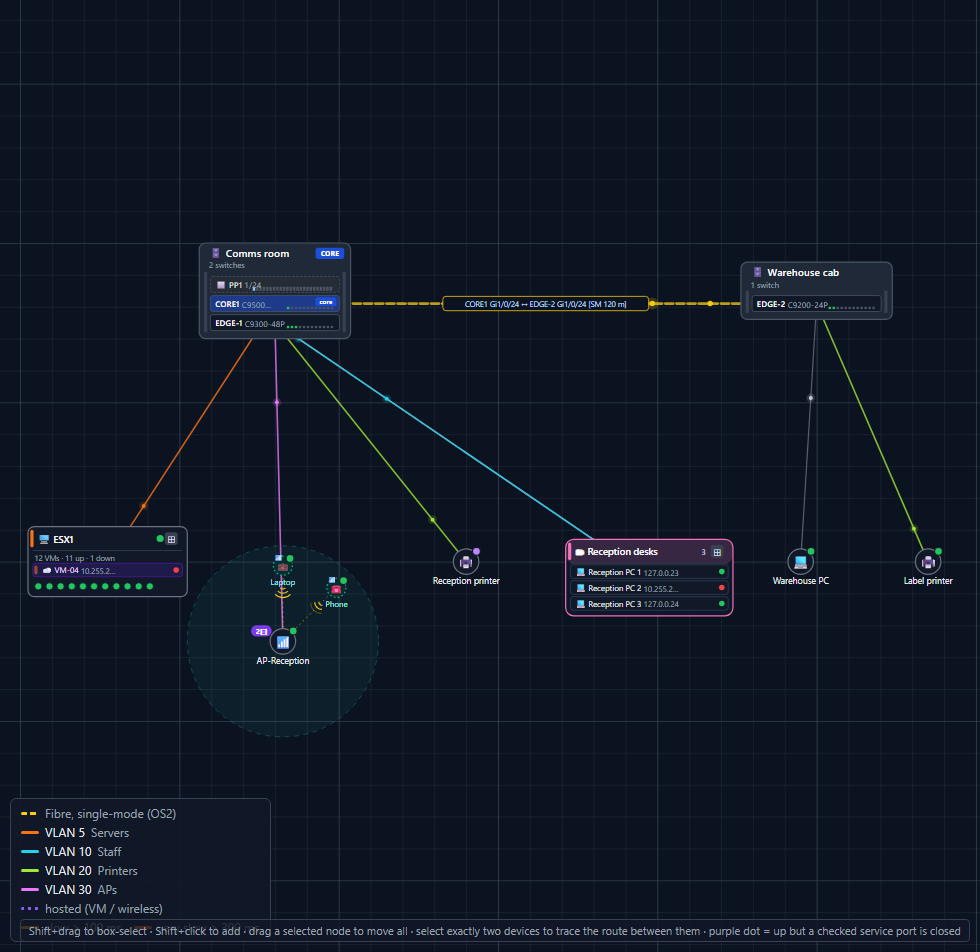Image resolution: width=980 pixels, height=952 pixels.
Task: Click the '12 VMs · 11 up · 1 down' summary
Action: tap(74, 558)
